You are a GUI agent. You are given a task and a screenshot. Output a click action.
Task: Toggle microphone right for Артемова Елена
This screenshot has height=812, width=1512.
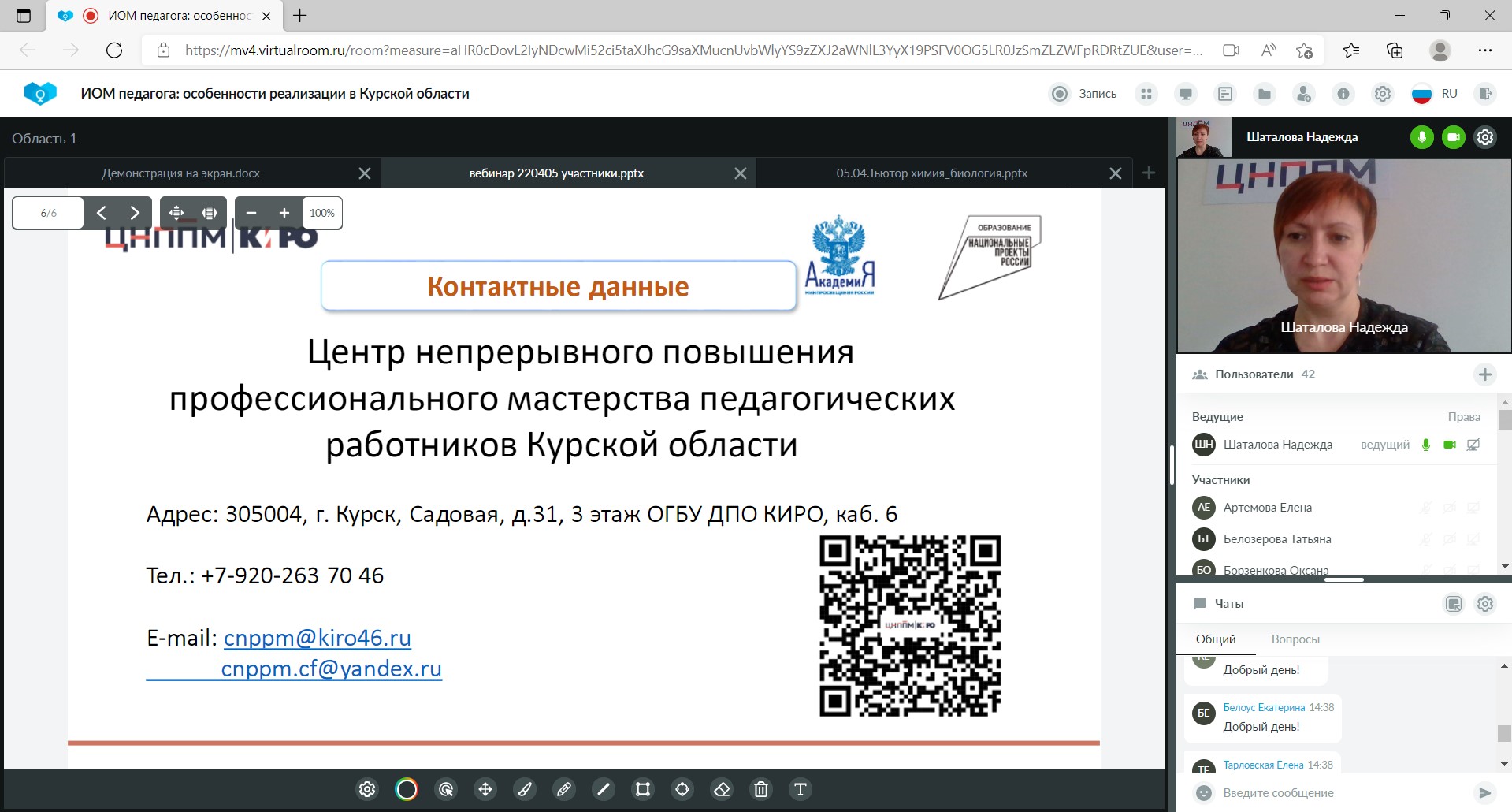[1425, 508]
